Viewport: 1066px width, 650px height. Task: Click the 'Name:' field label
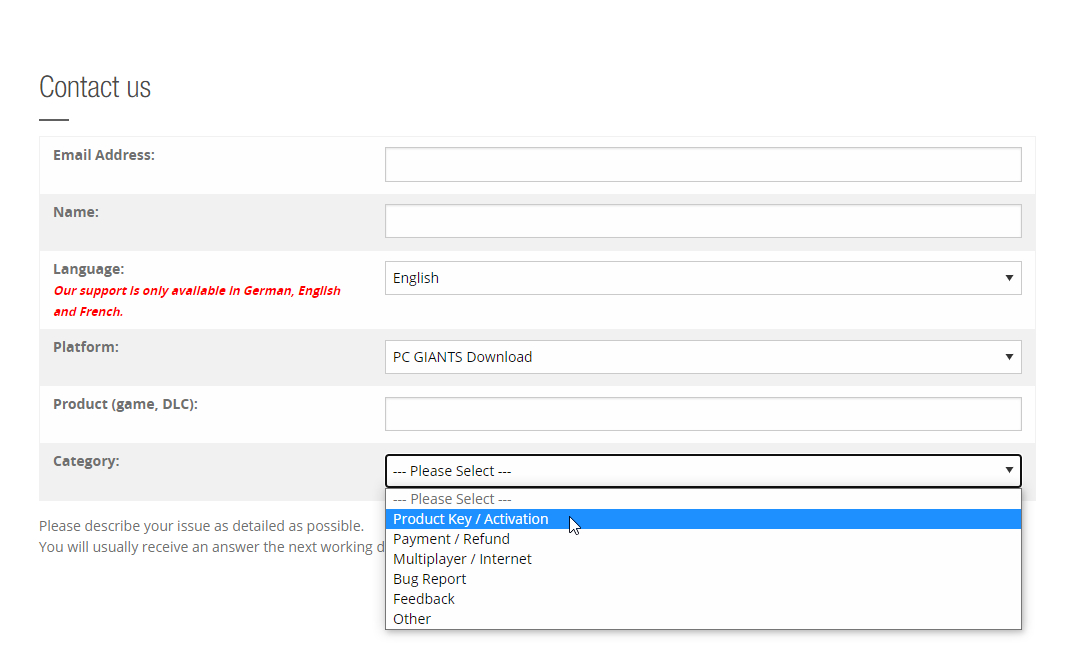click(76, 212)
